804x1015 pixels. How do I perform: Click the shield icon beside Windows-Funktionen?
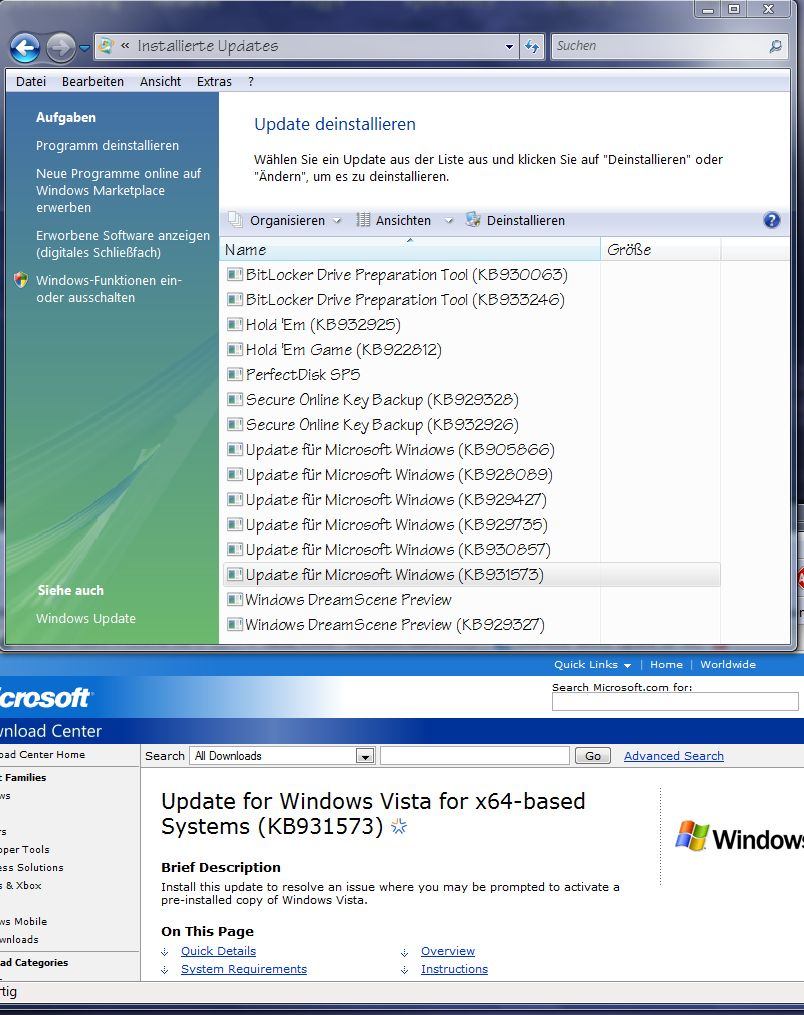tap(21, 280)
